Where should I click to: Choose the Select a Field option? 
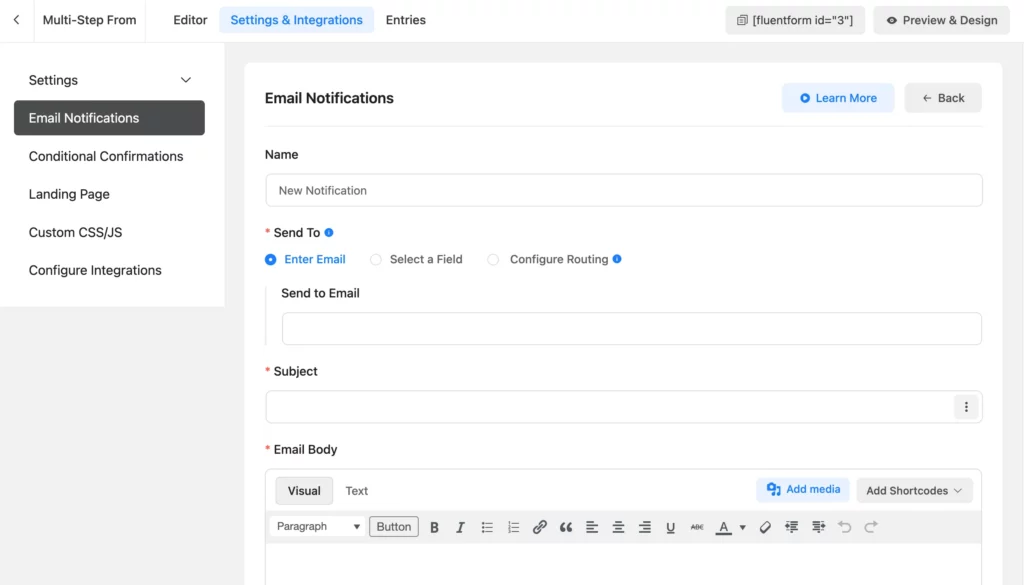click(375, 259)
